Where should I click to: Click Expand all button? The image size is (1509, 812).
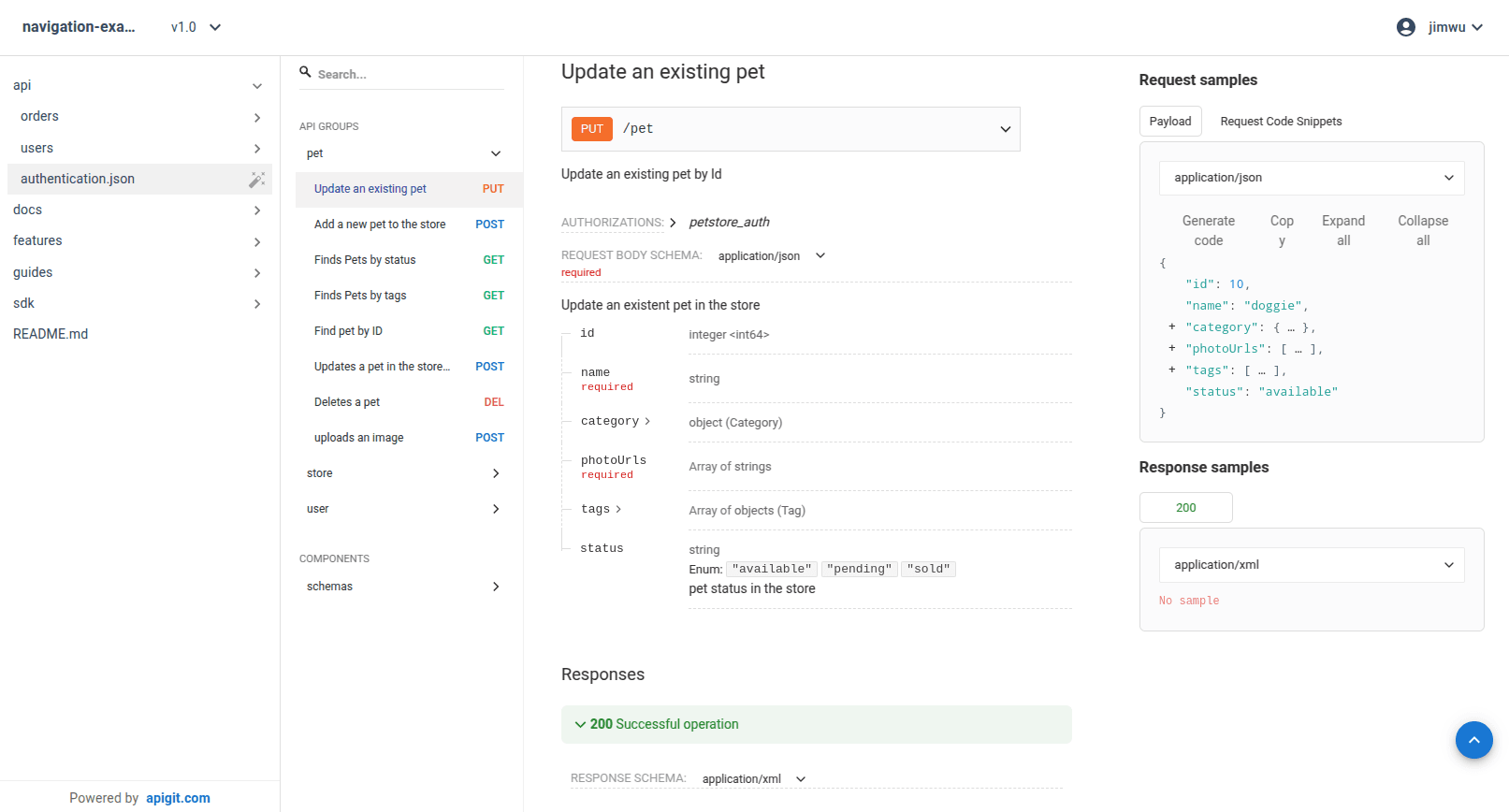[1343, 231]
